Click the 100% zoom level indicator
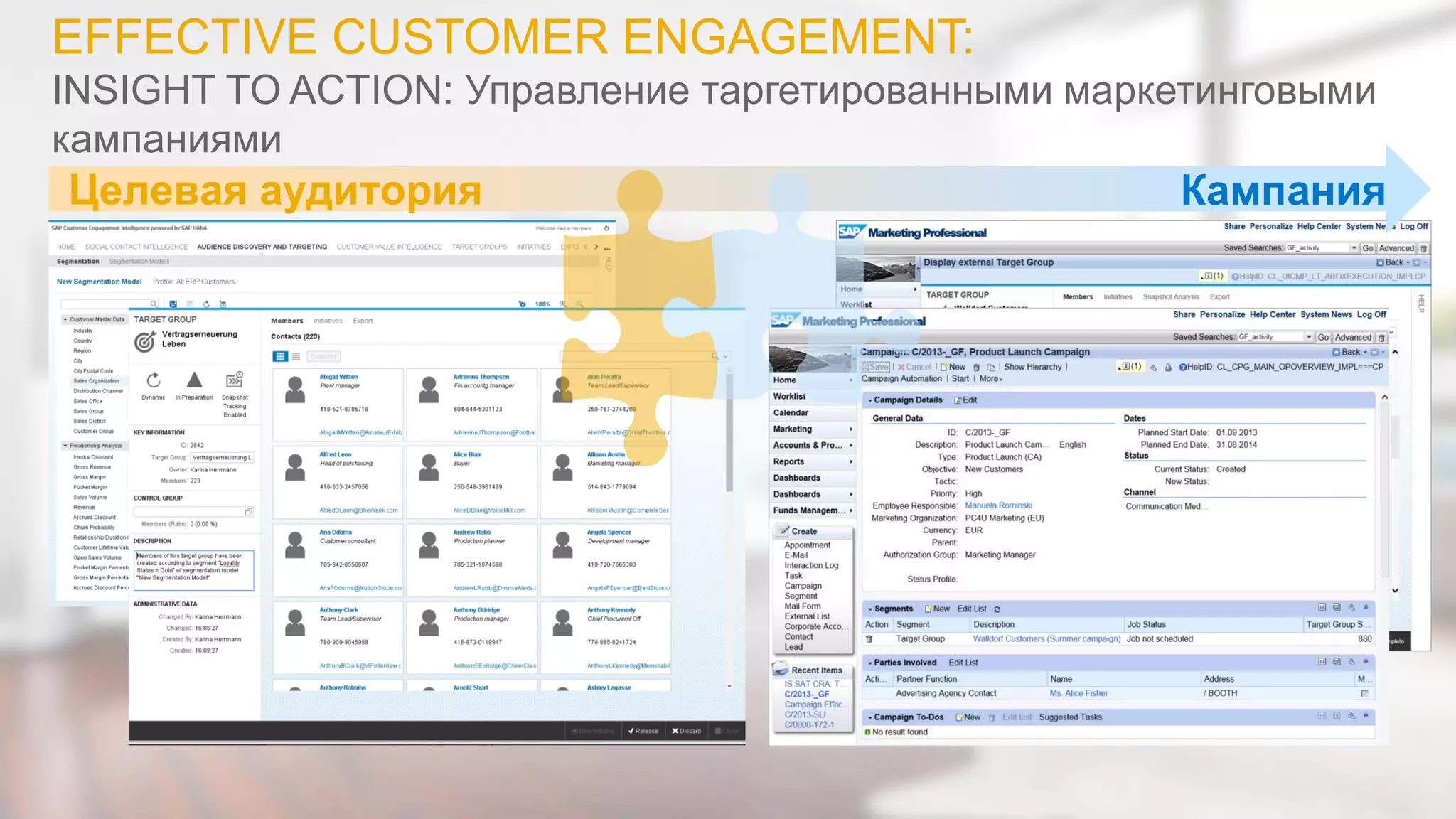This screenshot has width=1456, height=819. coord(542,304)
